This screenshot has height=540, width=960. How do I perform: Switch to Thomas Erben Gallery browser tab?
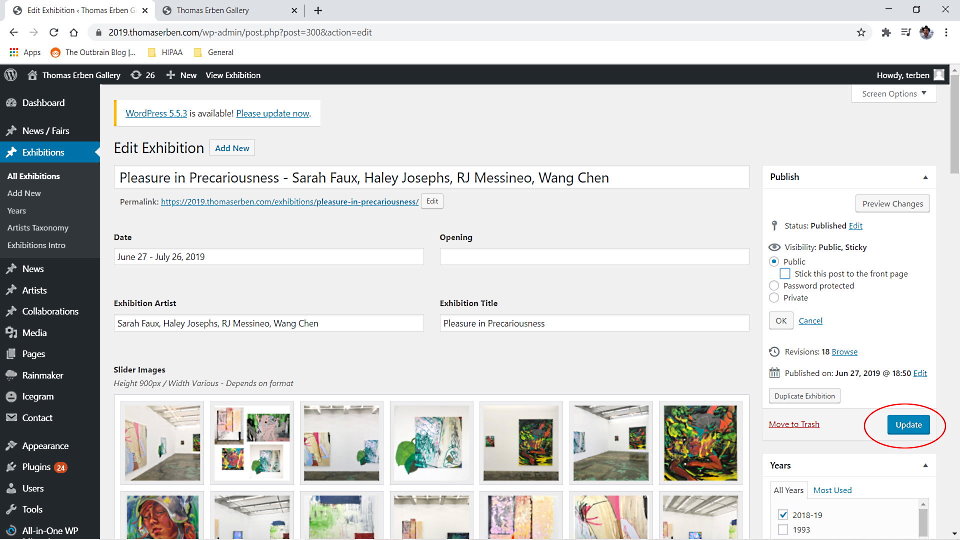[x=229, y=10]
